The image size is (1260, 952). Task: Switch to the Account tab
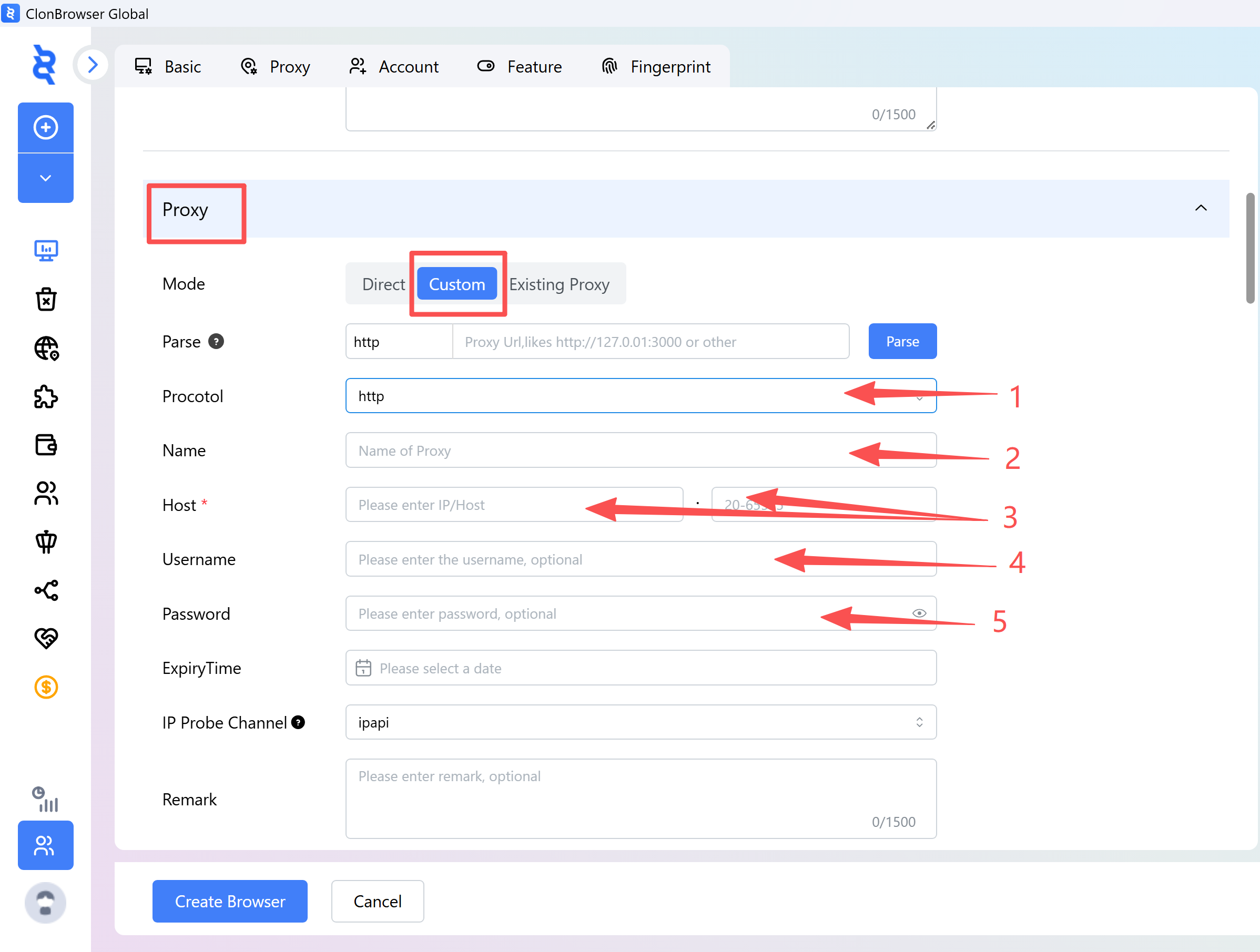[x=393, y=67]
